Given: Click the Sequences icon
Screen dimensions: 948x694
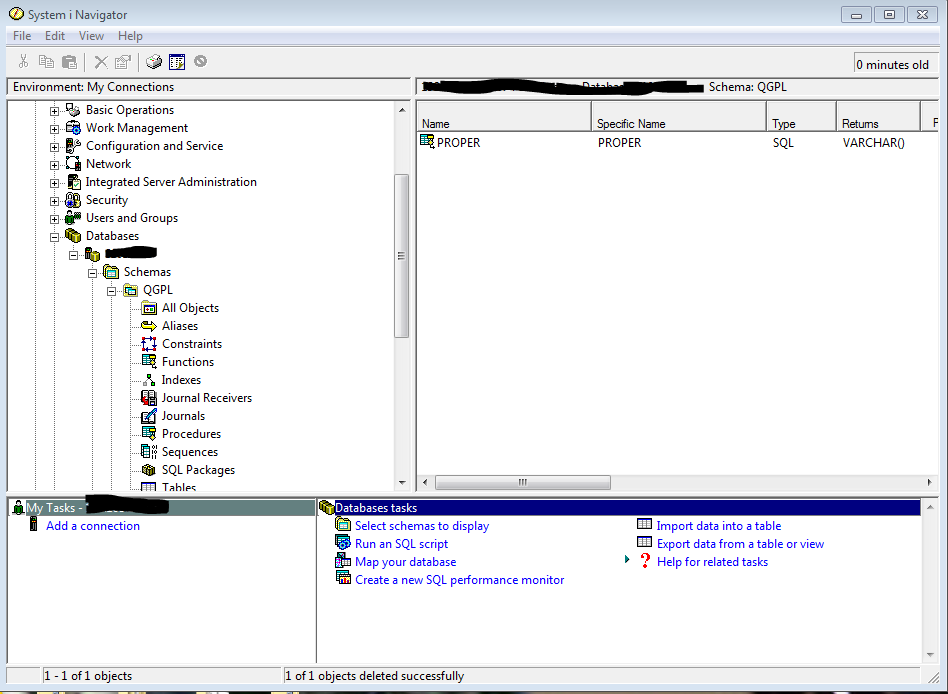Looking at the screenshot, I should click(x=149, y=452).
